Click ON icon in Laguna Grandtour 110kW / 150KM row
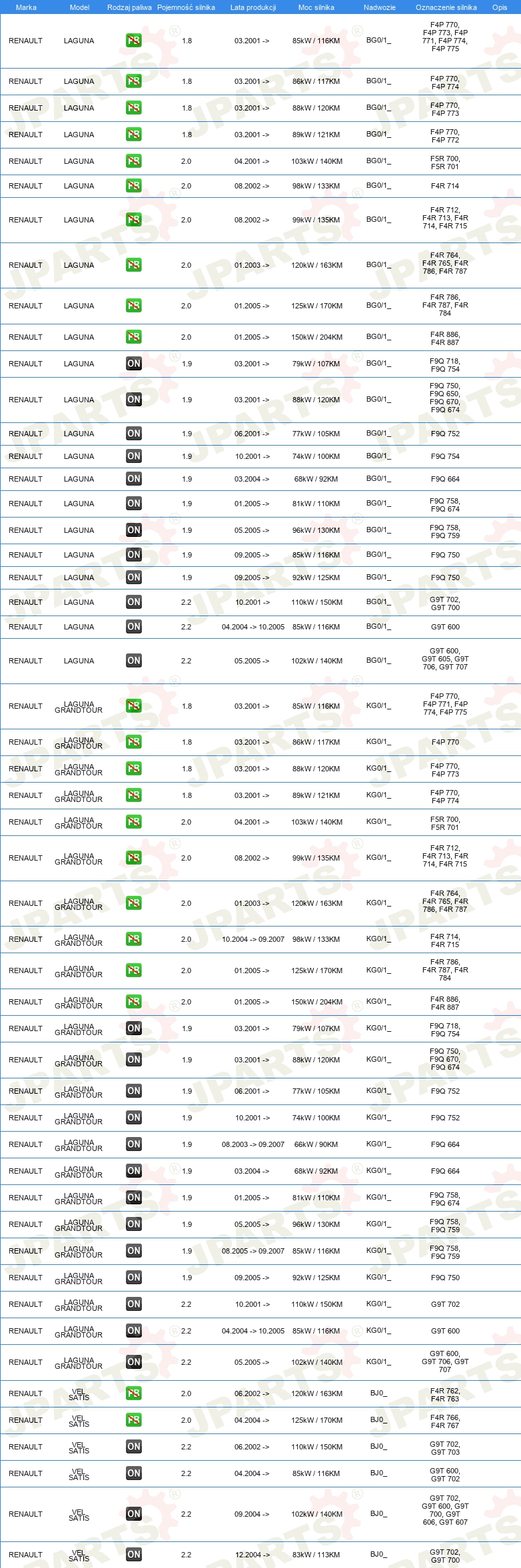 (133, 1304)
